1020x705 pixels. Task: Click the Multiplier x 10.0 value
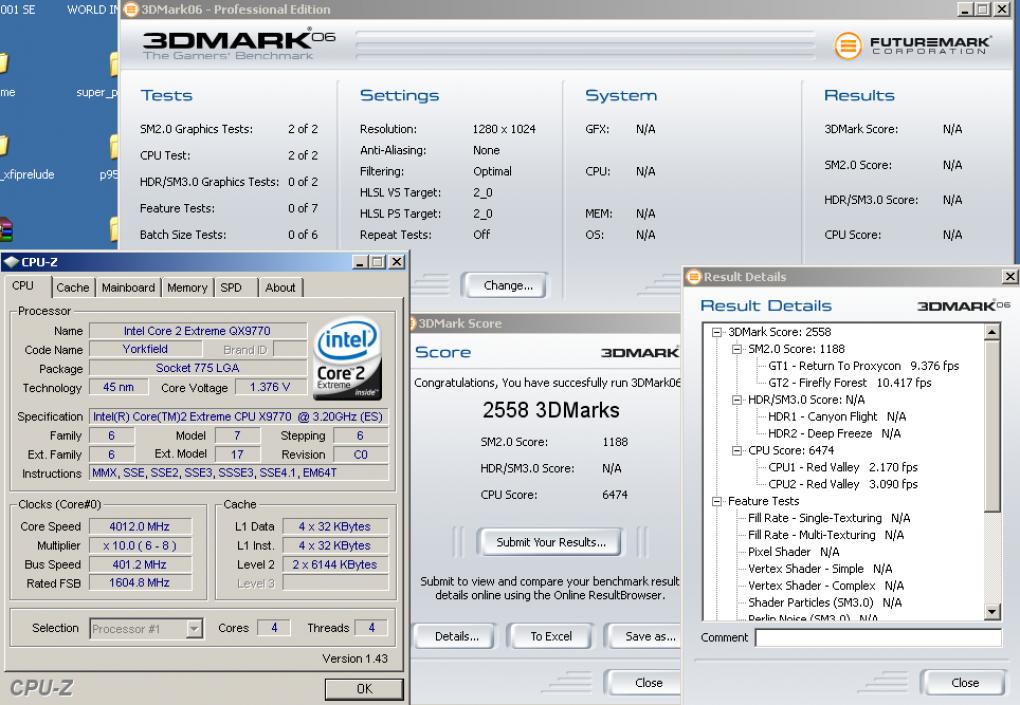coord(140,546)
